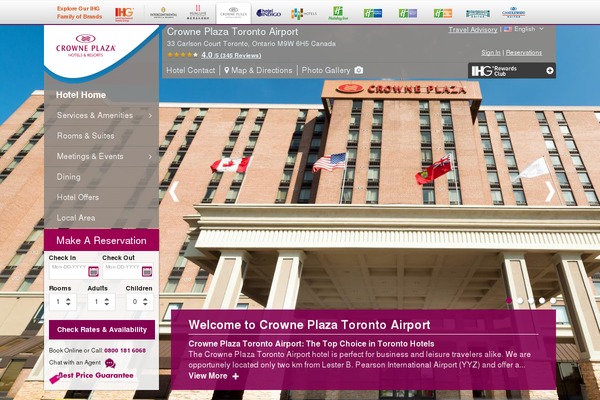Decrease the Adults count with down arrow
Screen dimensions: 600x400
107,304
